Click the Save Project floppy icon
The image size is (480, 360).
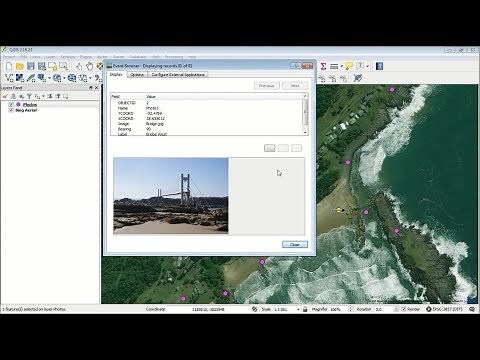[x=31, y=66]
